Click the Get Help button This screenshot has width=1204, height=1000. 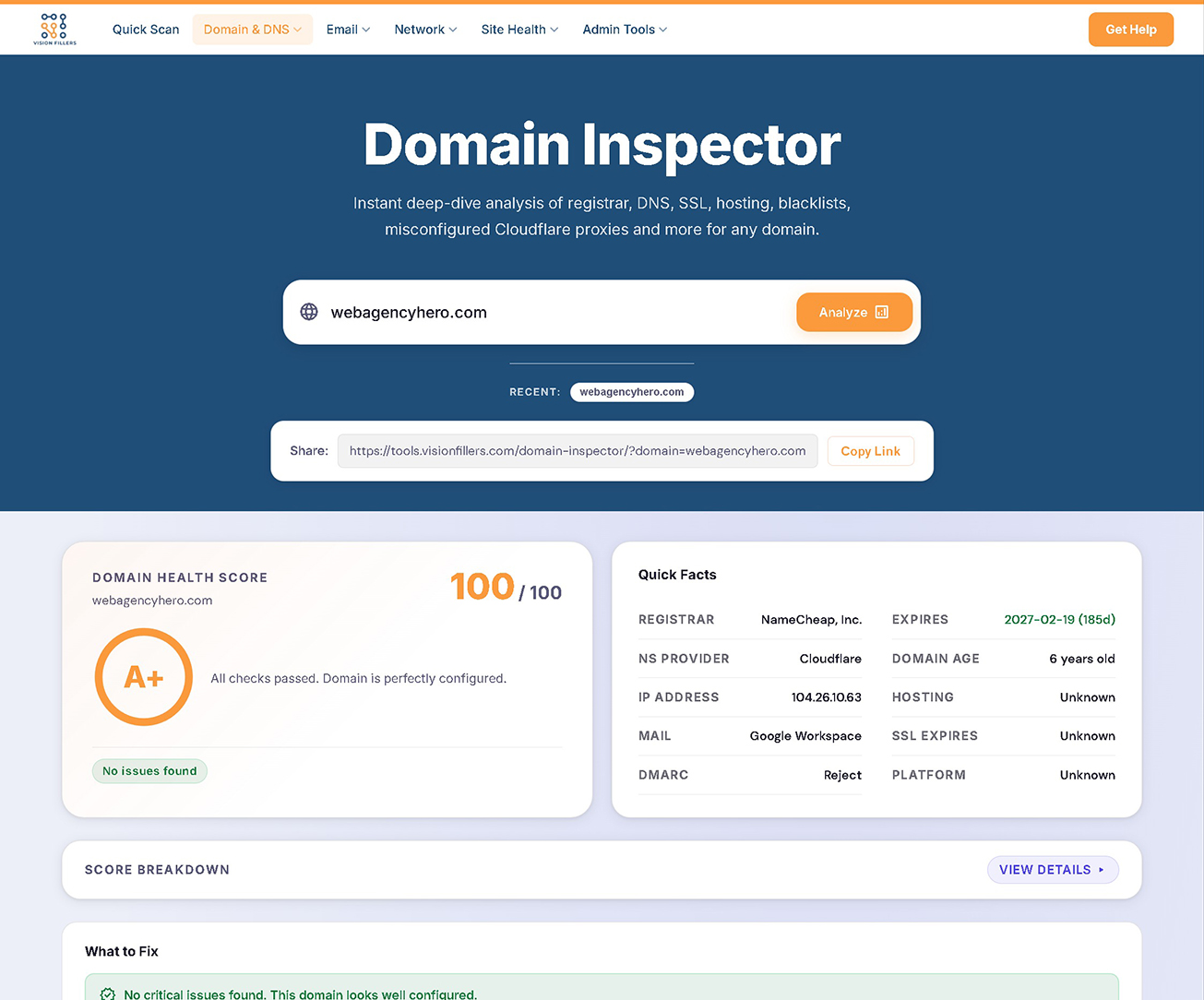coord(1131,30)
